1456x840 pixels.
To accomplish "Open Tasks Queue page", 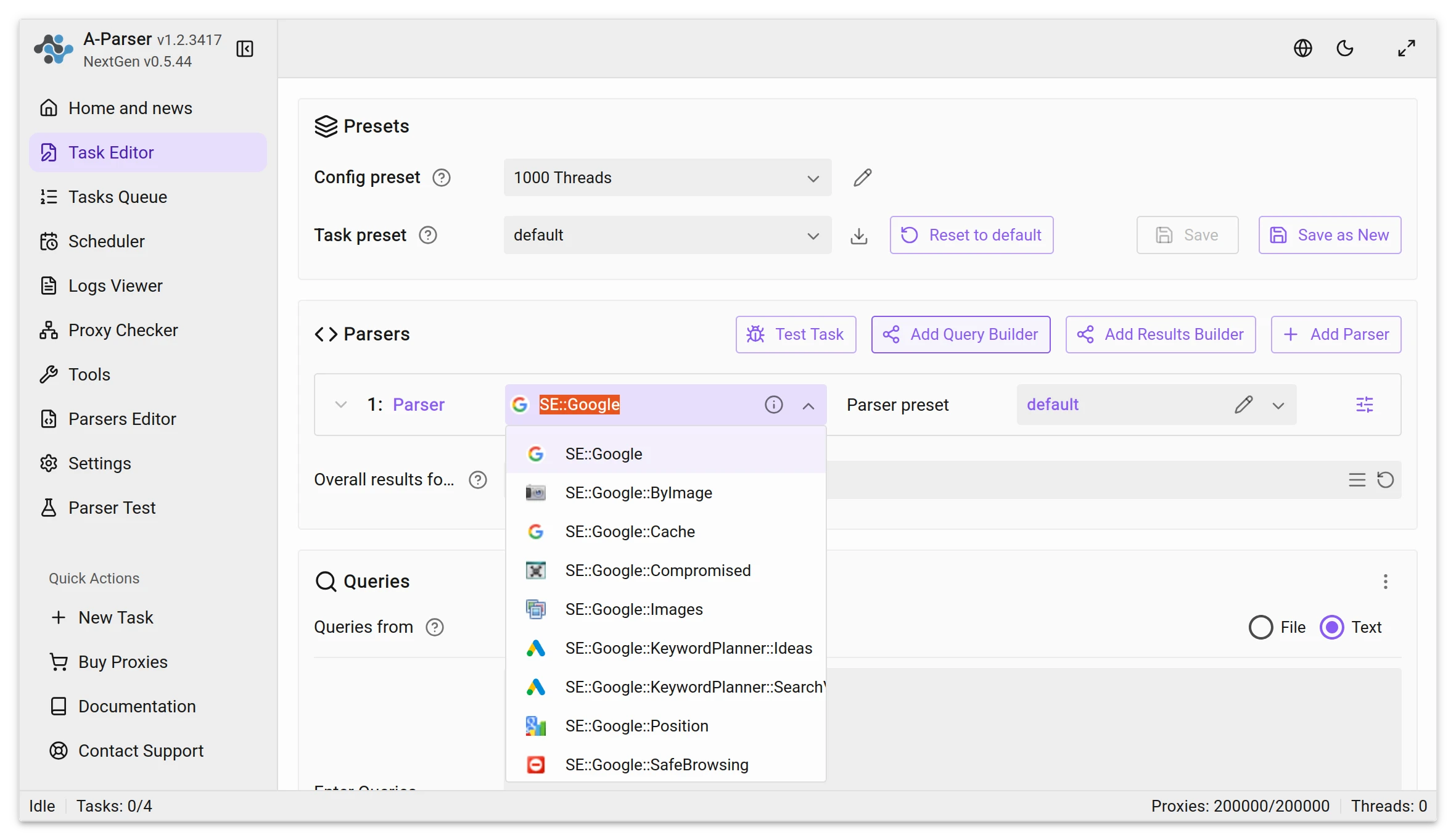I will point(148,197).
